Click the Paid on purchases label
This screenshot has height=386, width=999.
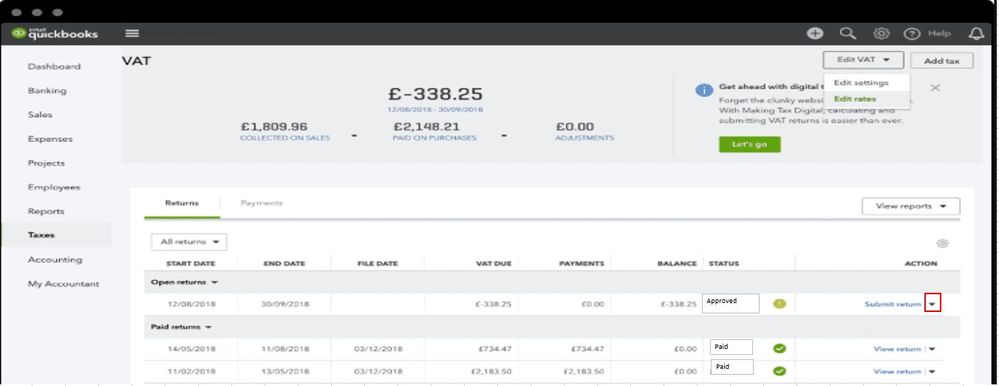point(435,138)
